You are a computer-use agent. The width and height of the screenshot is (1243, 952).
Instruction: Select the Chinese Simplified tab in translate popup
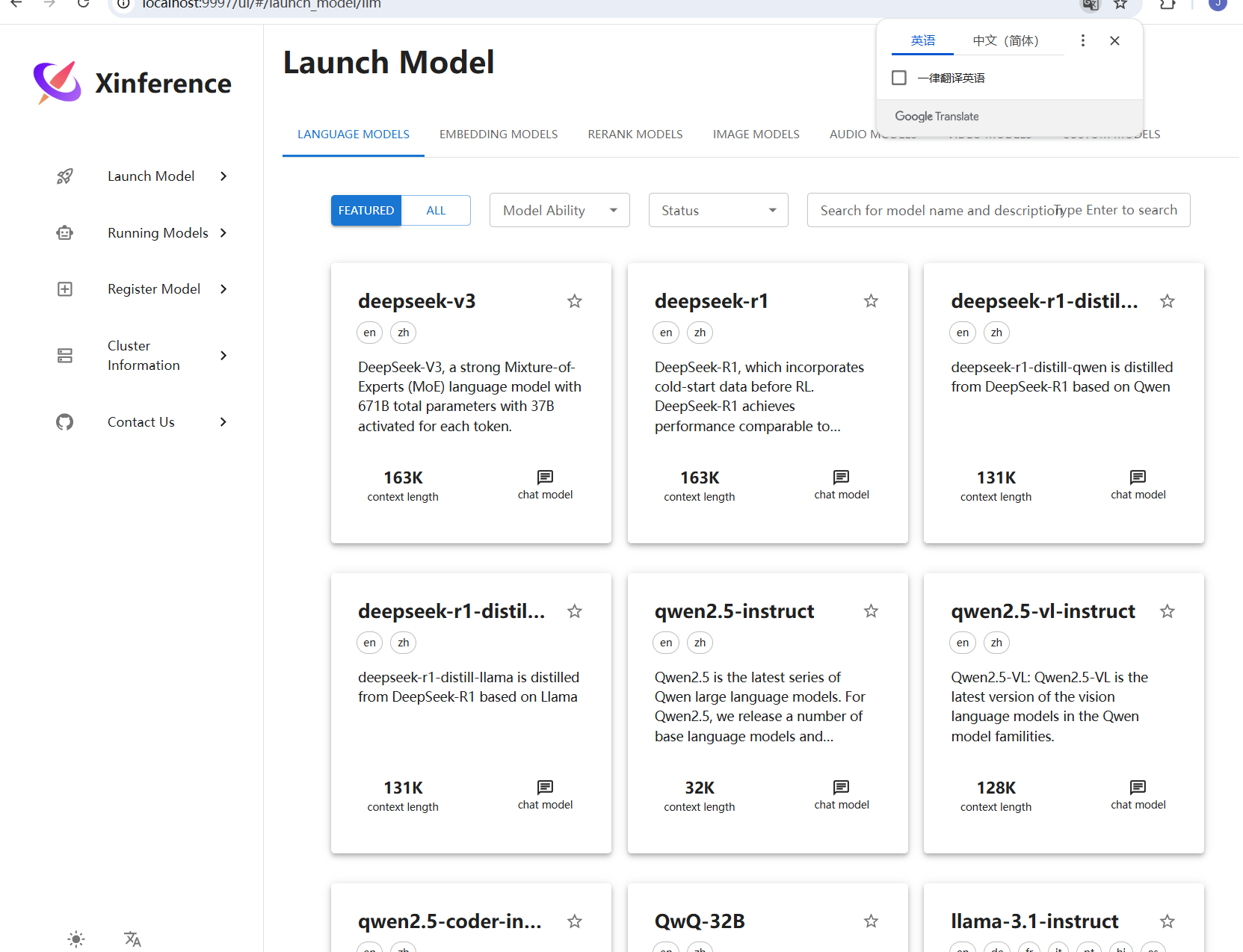1005,40
